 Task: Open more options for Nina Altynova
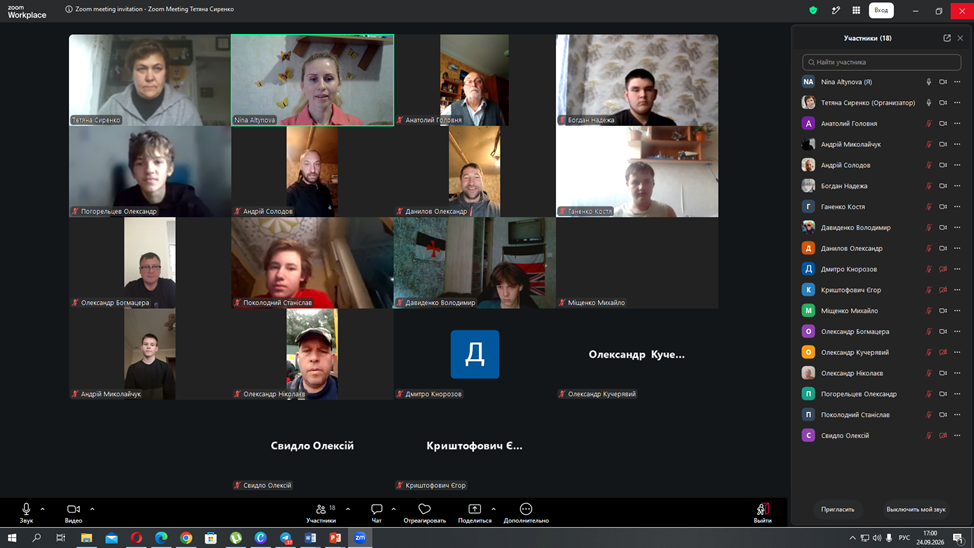957,82
